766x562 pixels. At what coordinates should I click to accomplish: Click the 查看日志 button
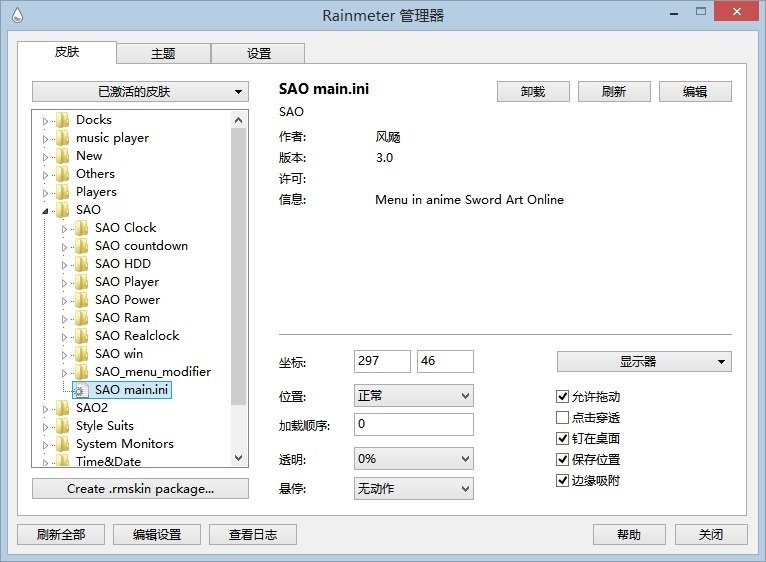[253, 535]
